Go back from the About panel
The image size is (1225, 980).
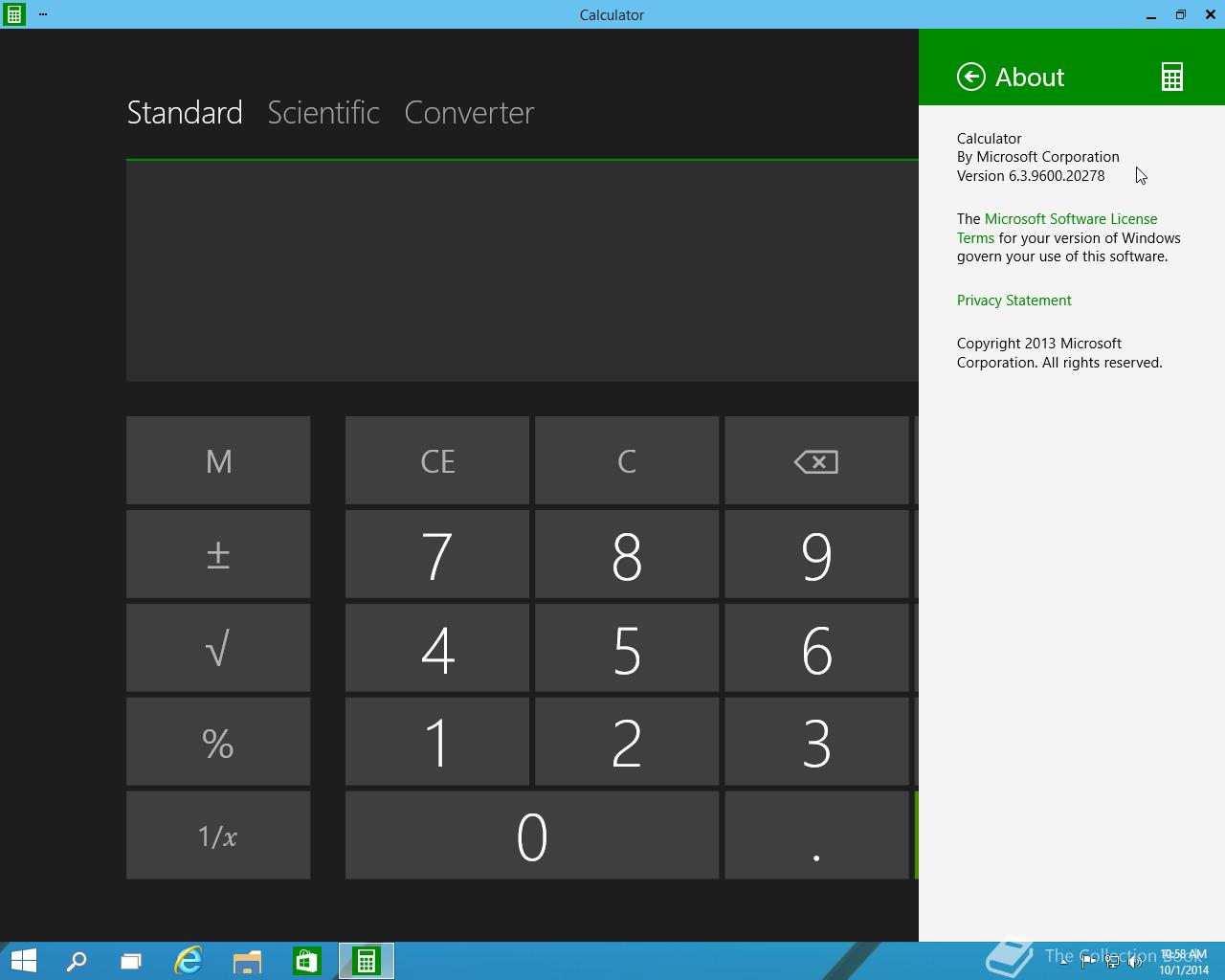971,77
